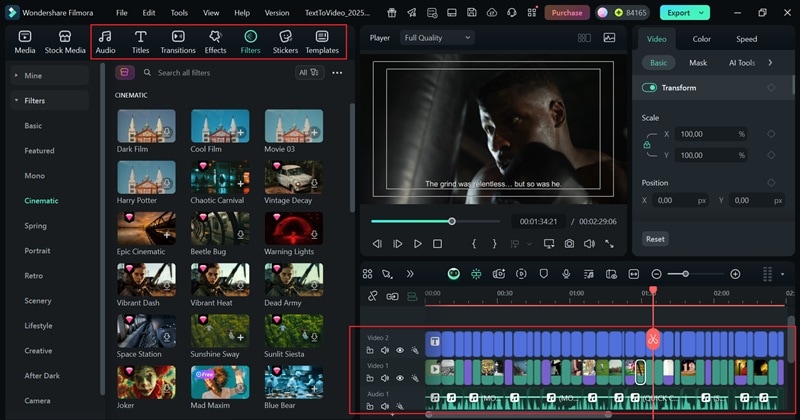Open the Stock Media panel

pyautogui.click(x=65, y=42)
